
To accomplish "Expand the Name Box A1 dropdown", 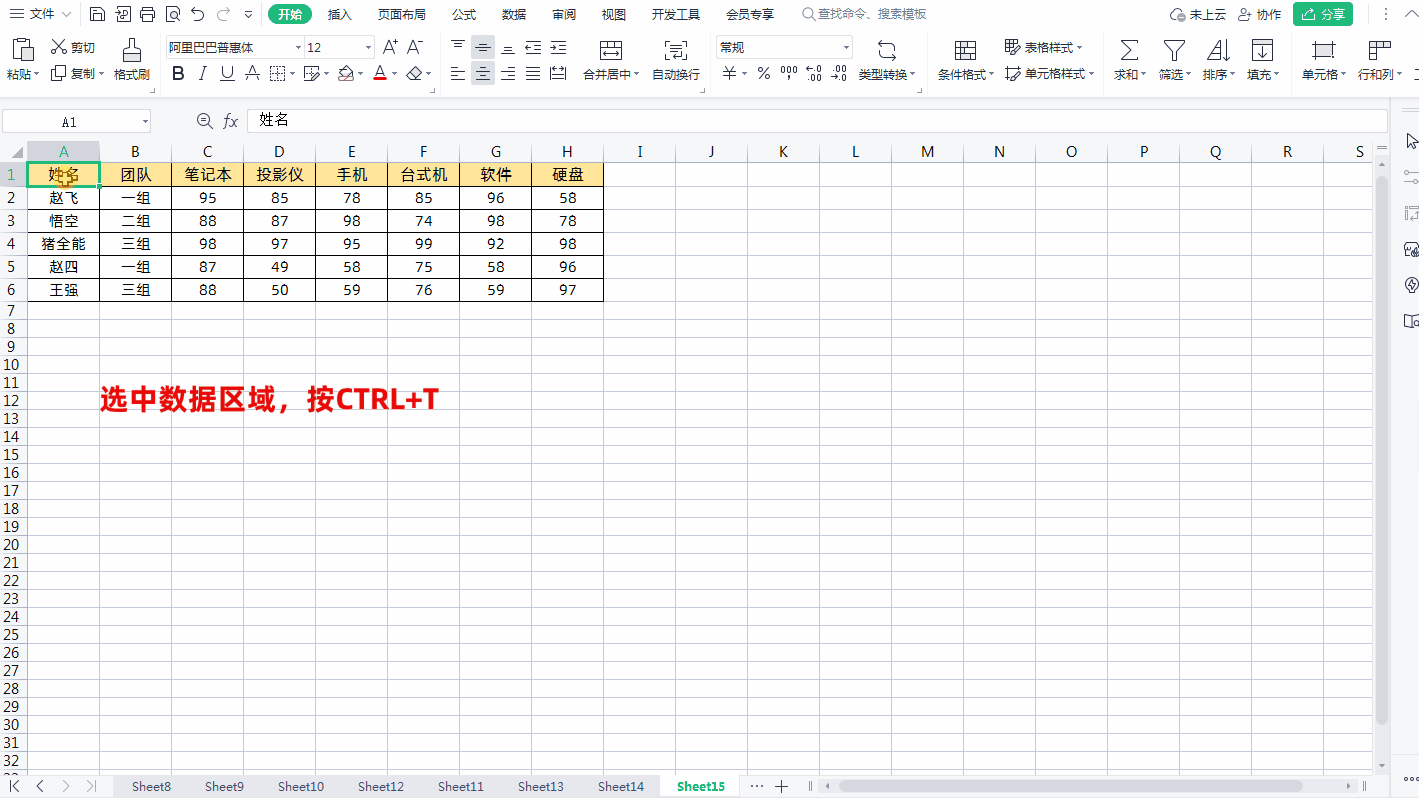I will coord(145,122).
